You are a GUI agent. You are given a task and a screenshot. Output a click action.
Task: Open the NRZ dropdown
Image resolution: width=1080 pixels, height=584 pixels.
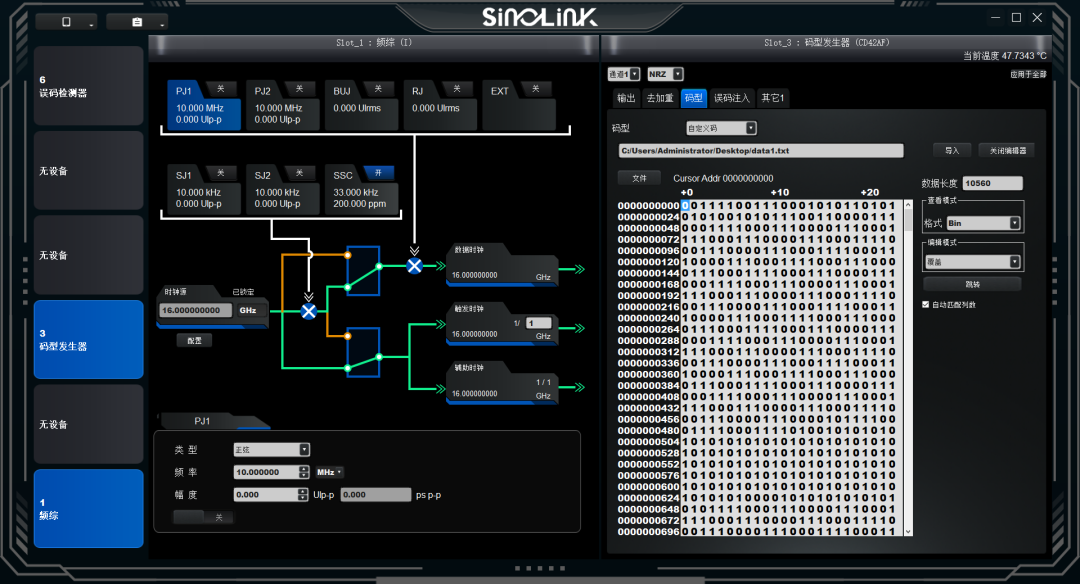tap(665, 74)
